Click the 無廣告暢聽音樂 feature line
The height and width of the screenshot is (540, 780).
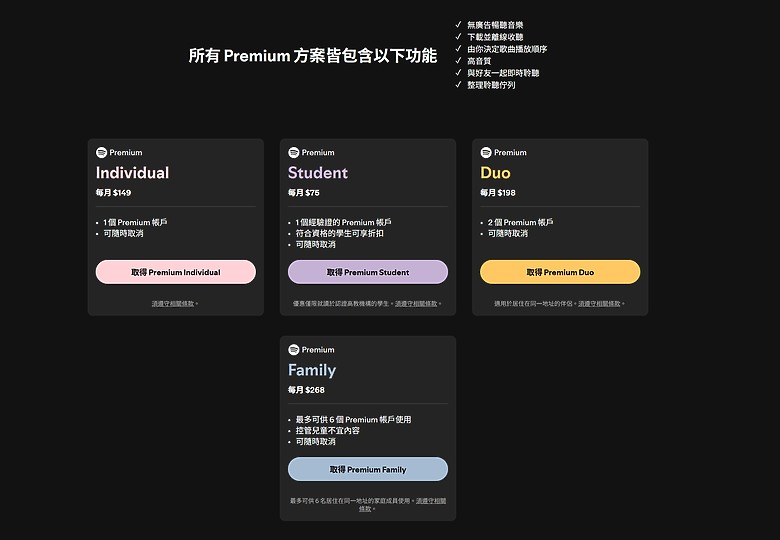(495, 25)
